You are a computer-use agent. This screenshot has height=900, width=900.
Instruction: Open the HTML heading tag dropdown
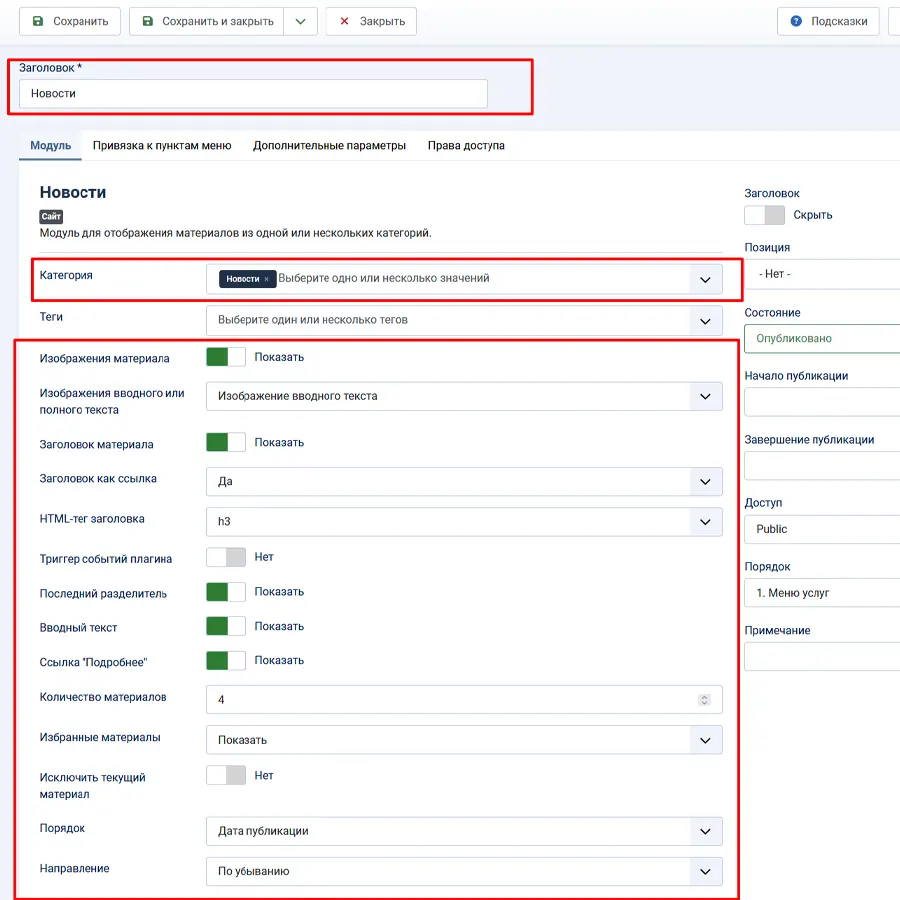click(x=464, y=522)
